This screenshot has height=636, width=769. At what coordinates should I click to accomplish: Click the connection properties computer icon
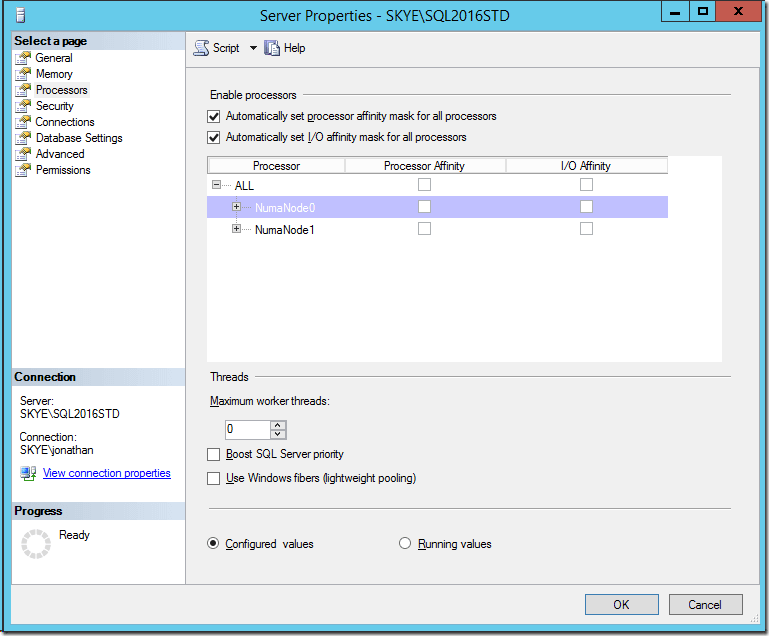[28, 473]
